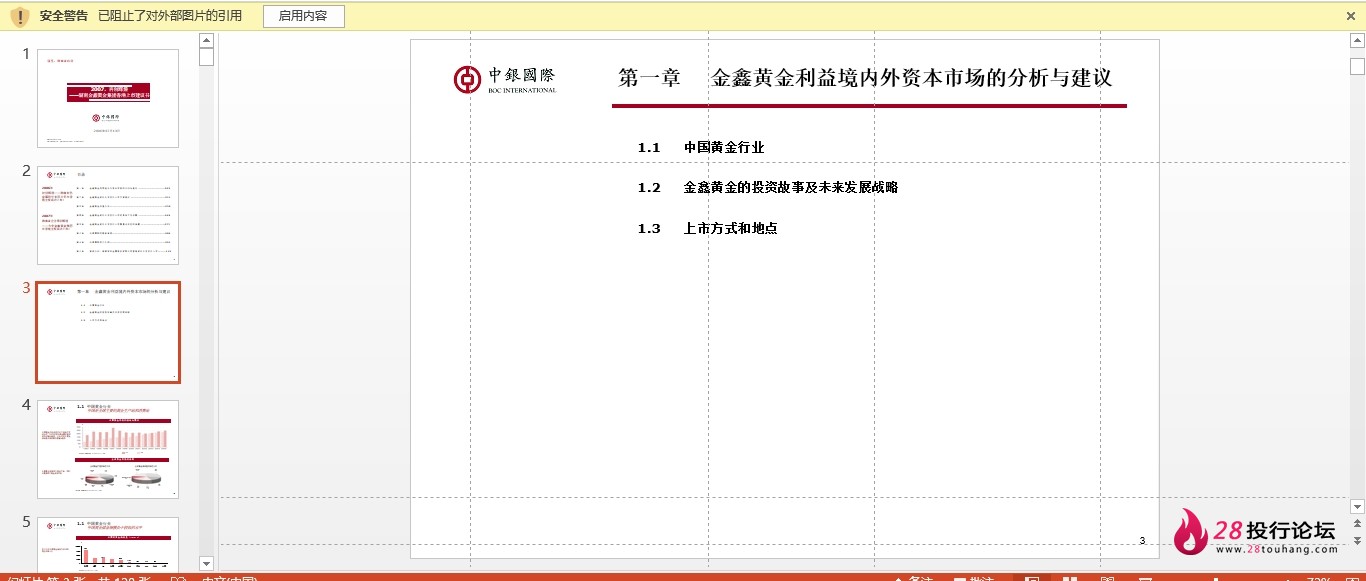Click the thumbnail pane scrollbar handle
Viewport: 1366px width, 581px height.
point(207,57)
